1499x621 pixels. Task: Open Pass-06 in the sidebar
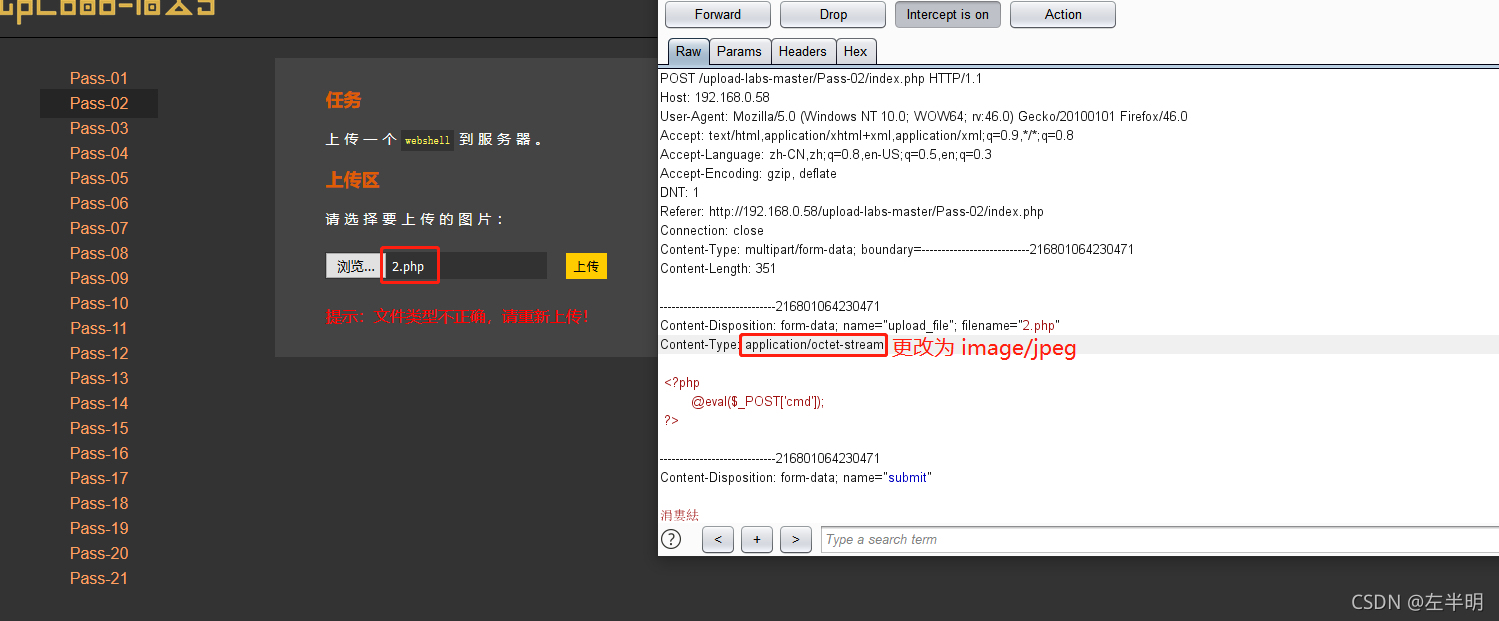[99, 203]
